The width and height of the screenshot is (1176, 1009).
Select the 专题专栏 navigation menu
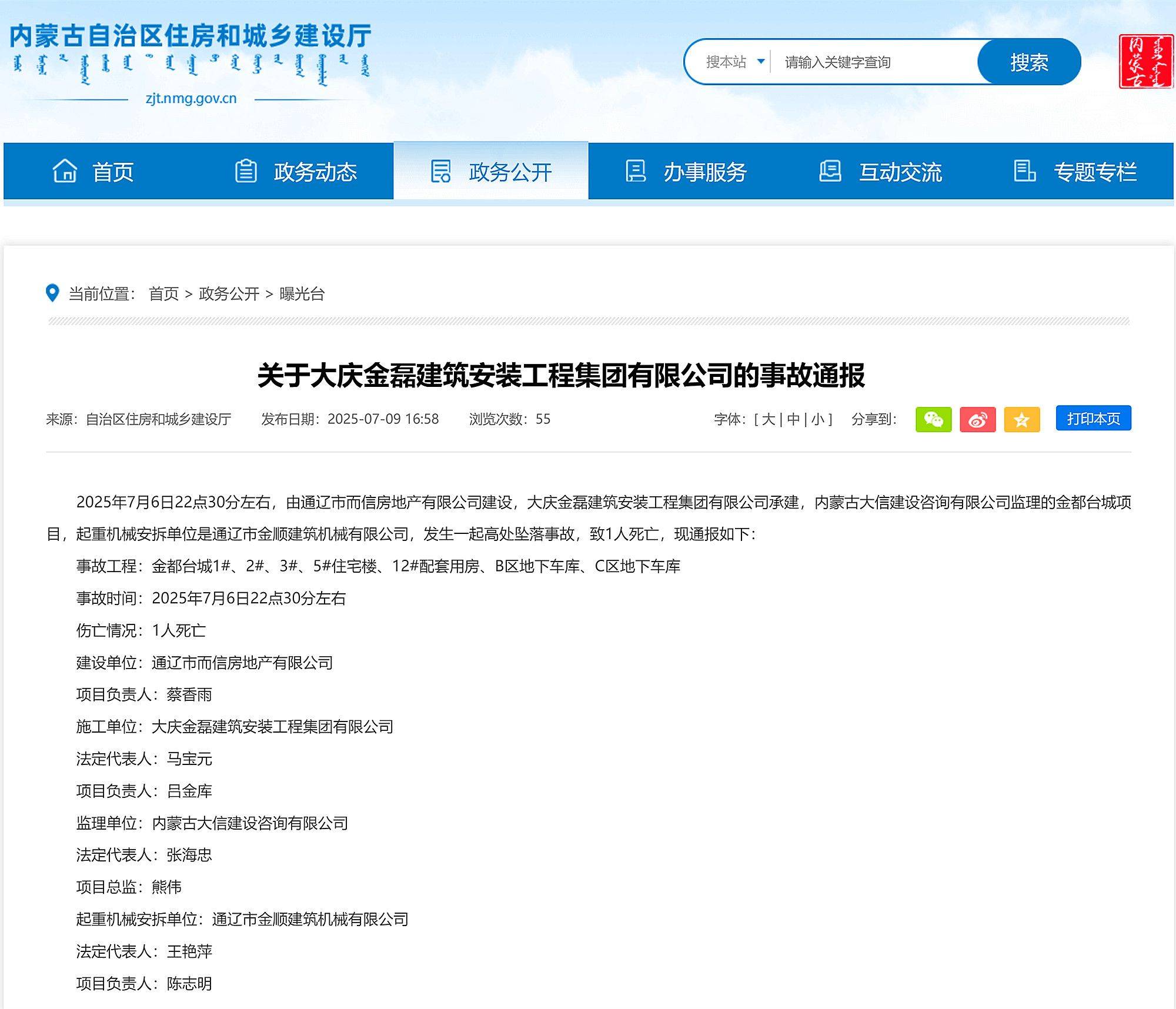click(x=1095, y=172)
